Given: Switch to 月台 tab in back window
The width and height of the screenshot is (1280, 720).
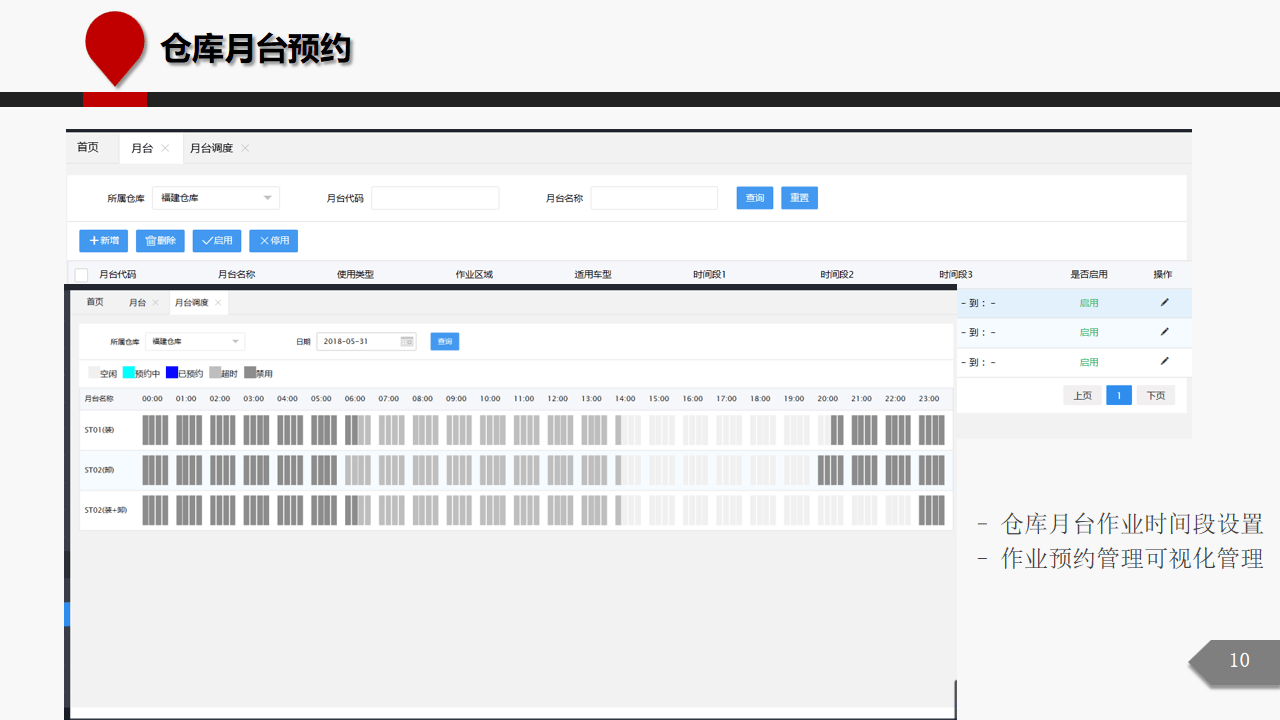Looking at the screenshot, I should click(141, 148).
